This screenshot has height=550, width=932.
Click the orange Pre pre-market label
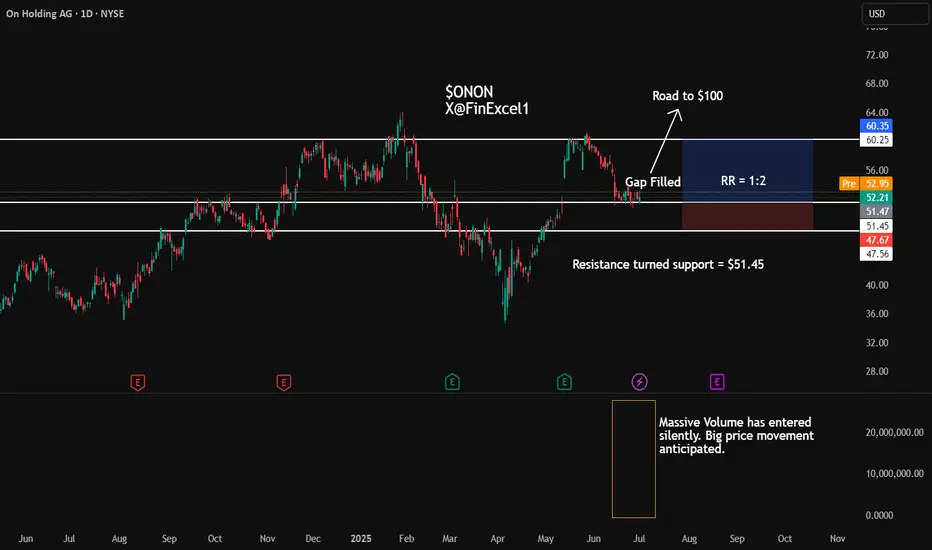pyautogui.click(x=849, y=184)
